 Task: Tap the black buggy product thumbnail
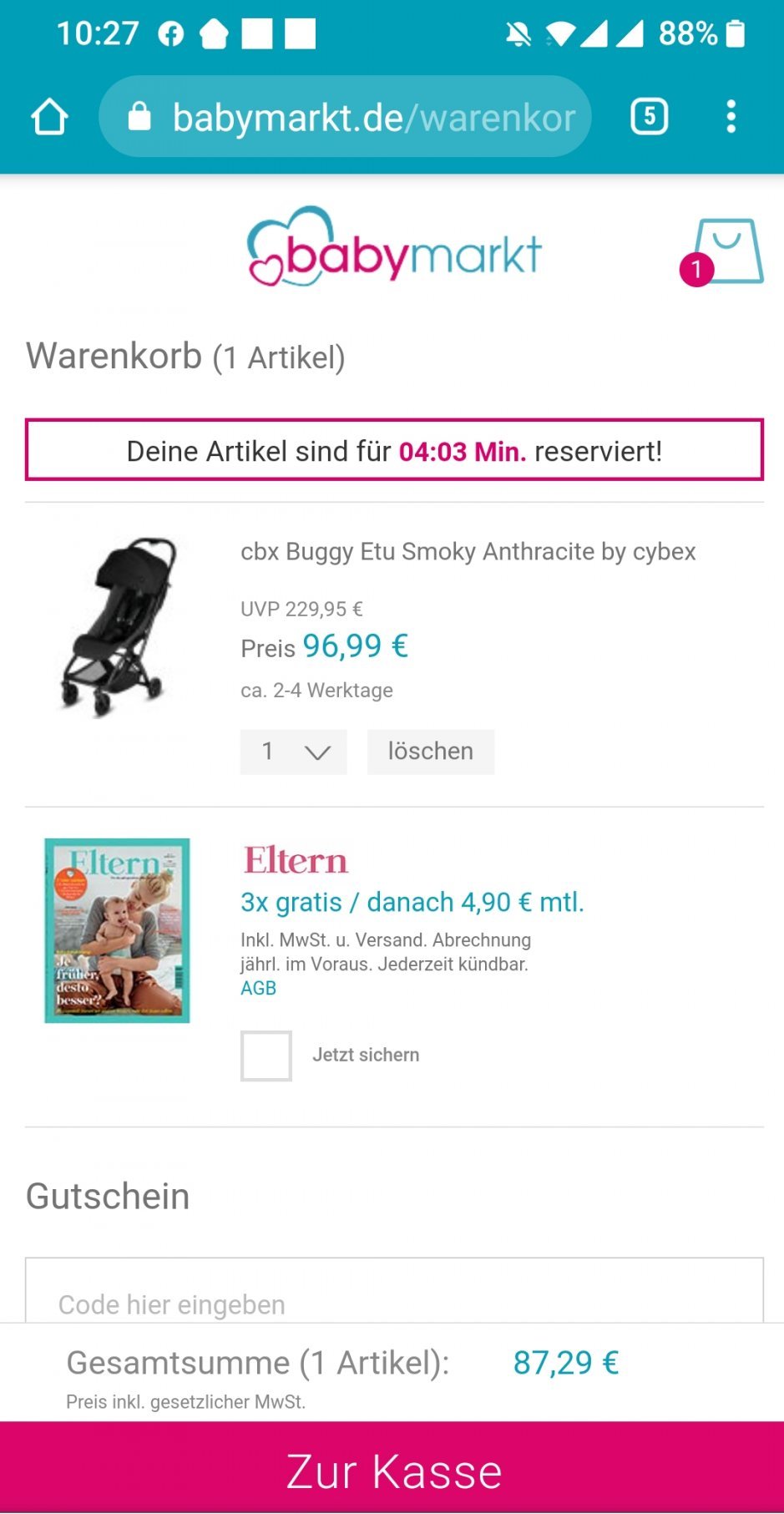[x=119, y=626]
